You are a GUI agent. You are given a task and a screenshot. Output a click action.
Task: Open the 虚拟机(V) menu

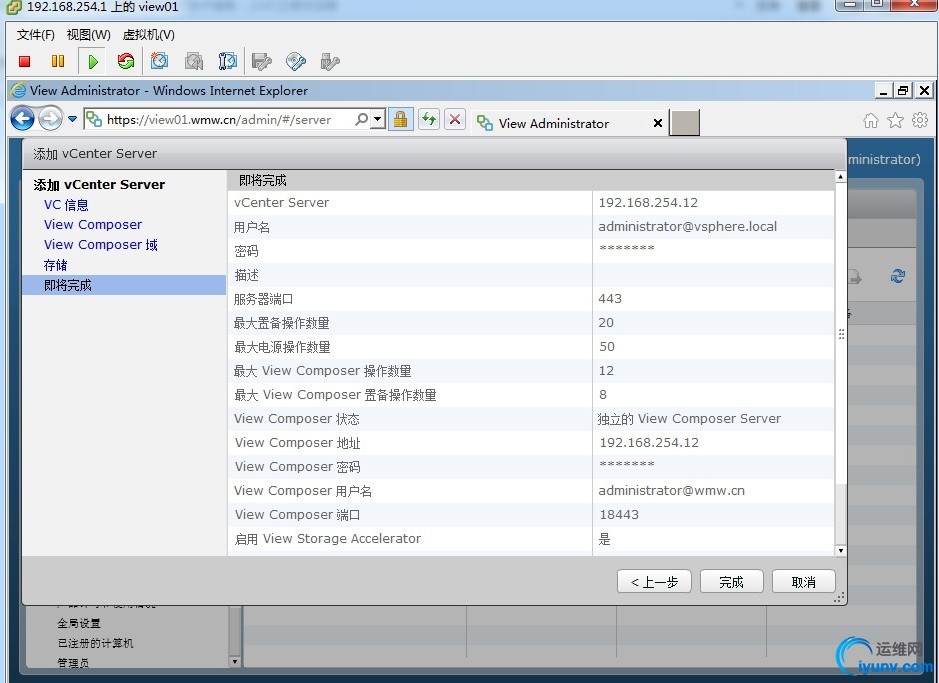click(149, 35)
